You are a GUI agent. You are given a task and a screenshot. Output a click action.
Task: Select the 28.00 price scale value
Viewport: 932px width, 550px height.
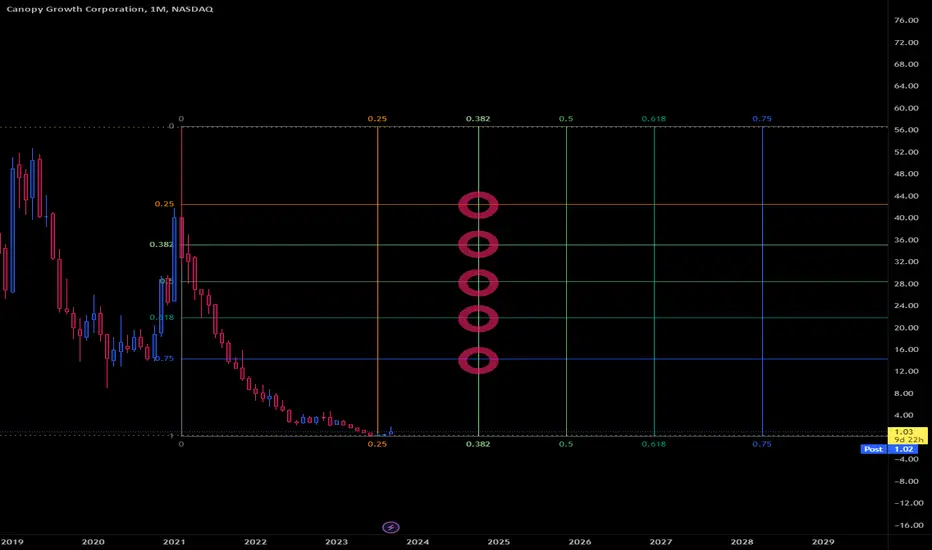tap(906, 284)
